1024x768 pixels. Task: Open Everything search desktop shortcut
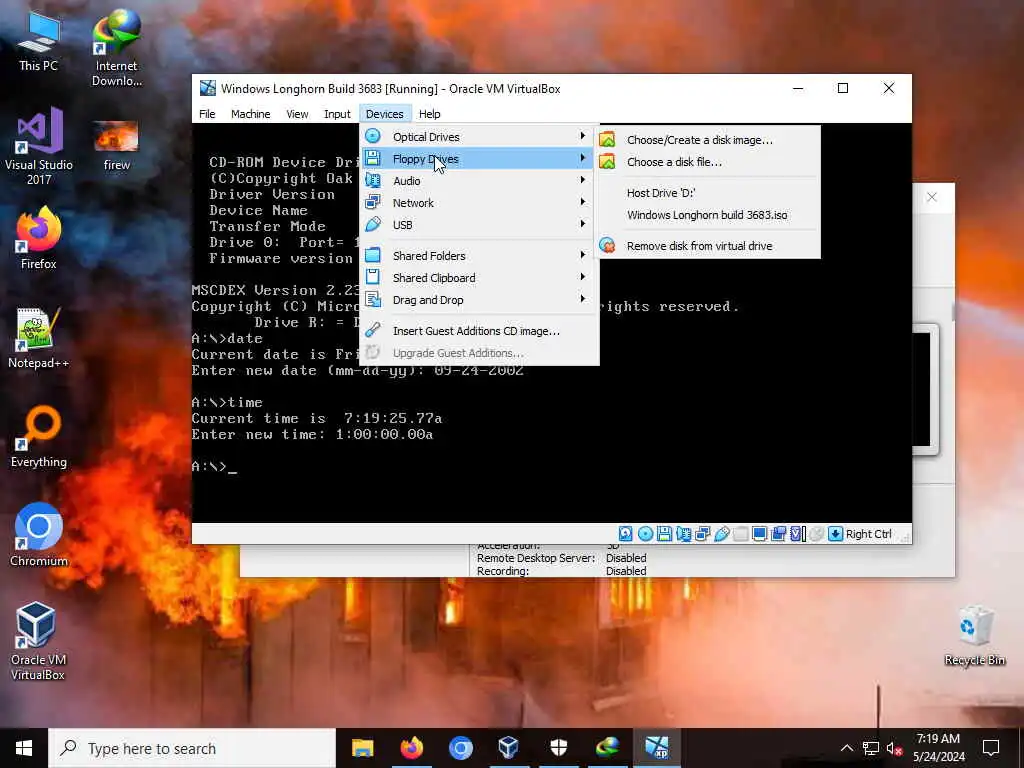pyautogui.click(x=39, y=437)
